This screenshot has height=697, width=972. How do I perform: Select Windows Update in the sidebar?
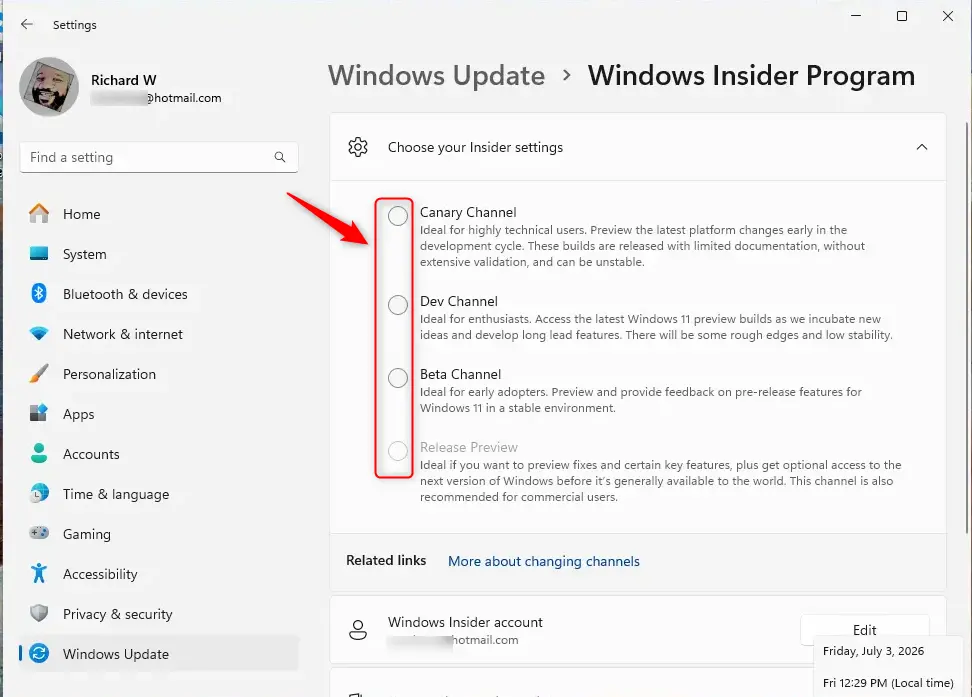click(x=159, y=654)
